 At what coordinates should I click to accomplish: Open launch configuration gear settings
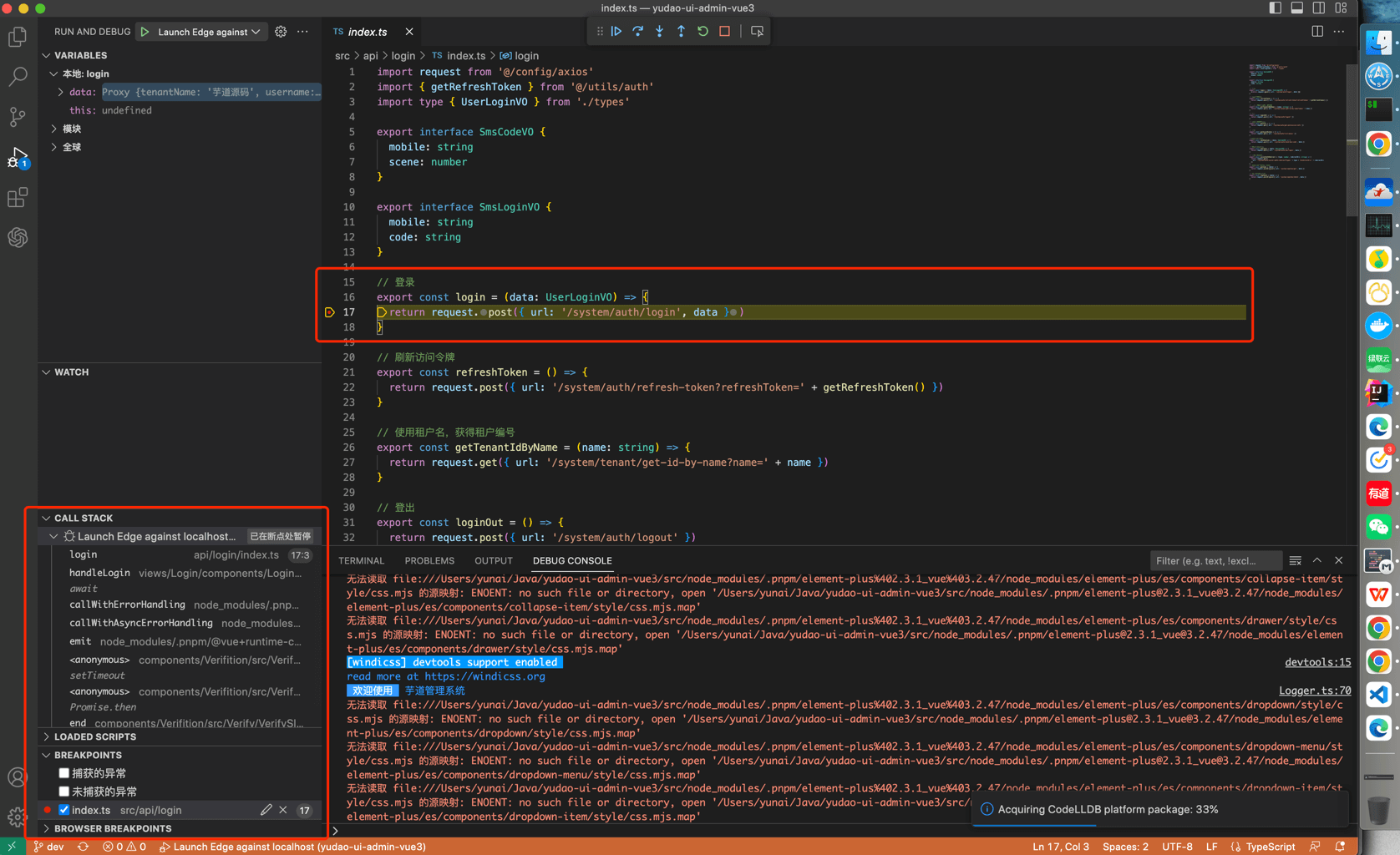pyautogui.click(x=281, y=32)
